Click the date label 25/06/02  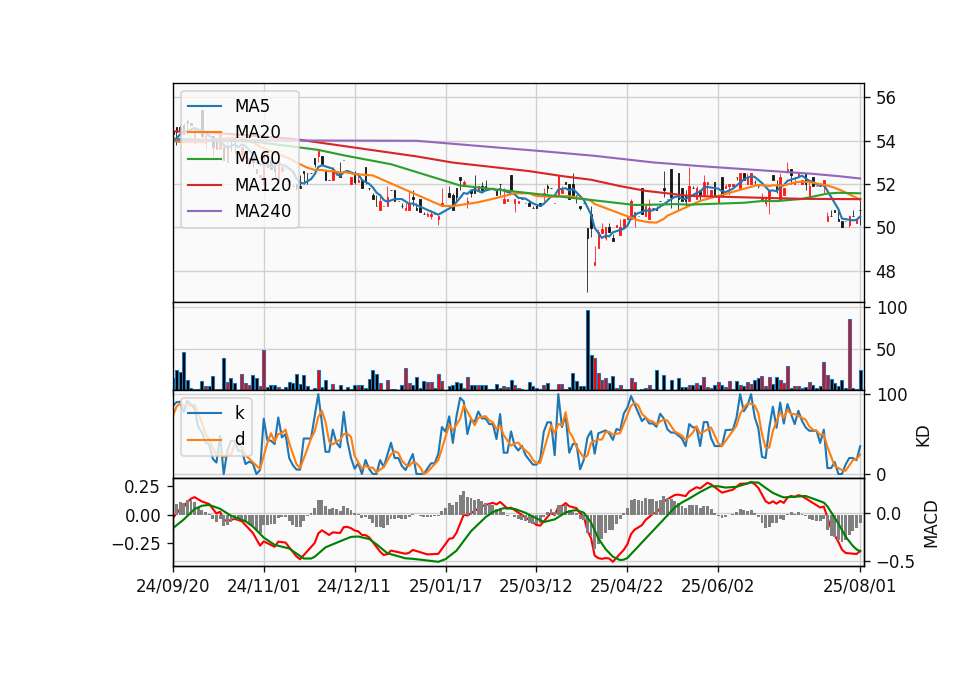pyautogui.click(x=717, y=586)
